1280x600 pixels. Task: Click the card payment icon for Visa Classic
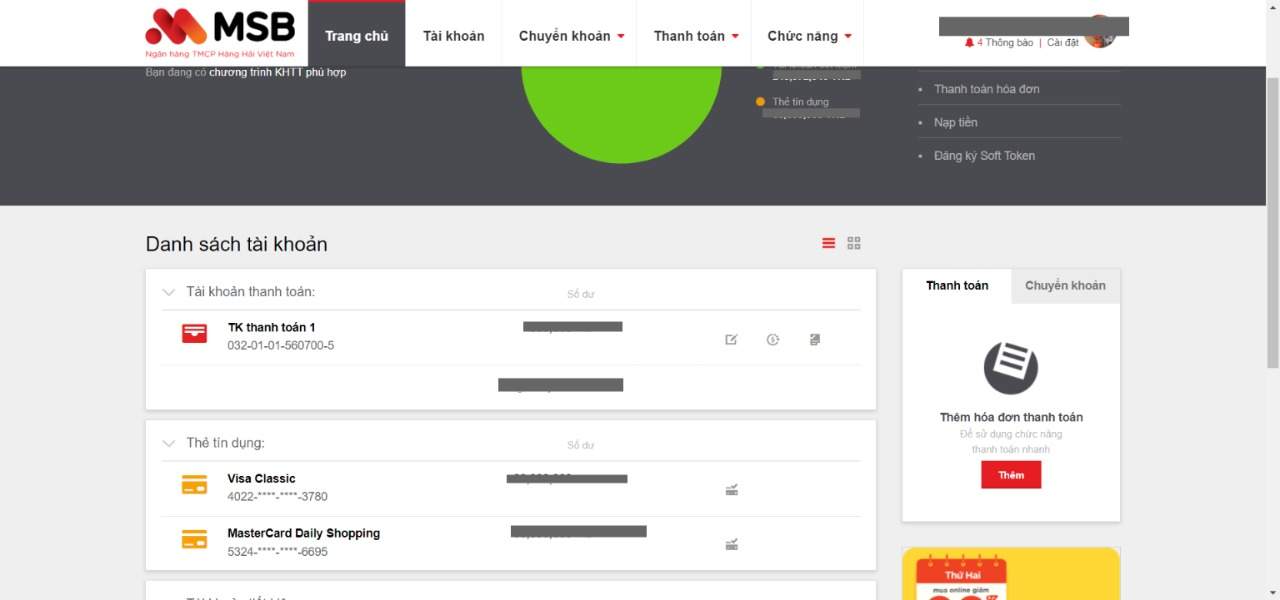pos(731,490)
